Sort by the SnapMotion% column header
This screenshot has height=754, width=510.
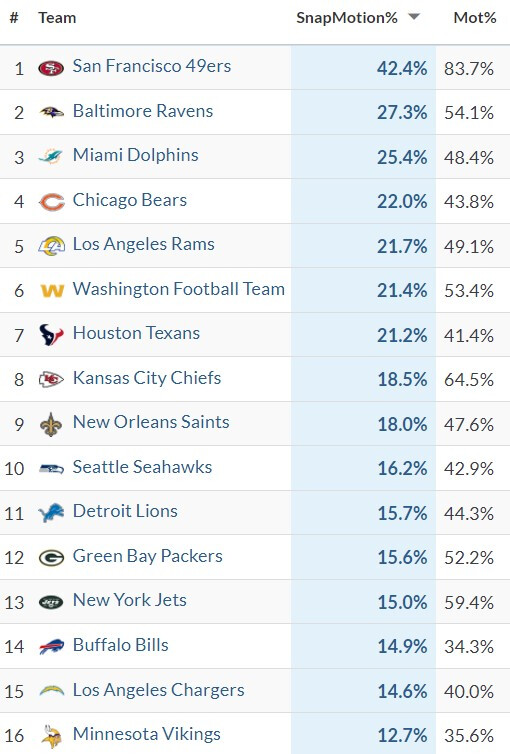coord(347,18)
